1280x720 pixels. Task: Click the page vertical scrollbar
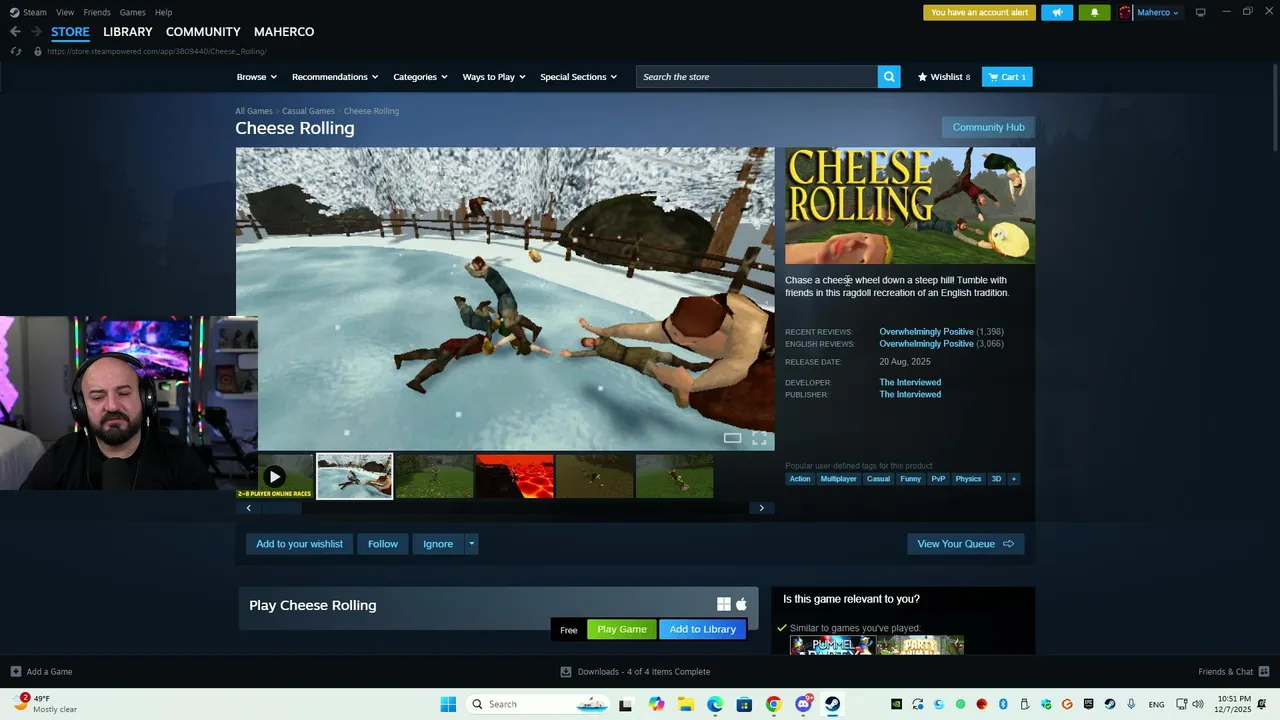[1274, 110]
